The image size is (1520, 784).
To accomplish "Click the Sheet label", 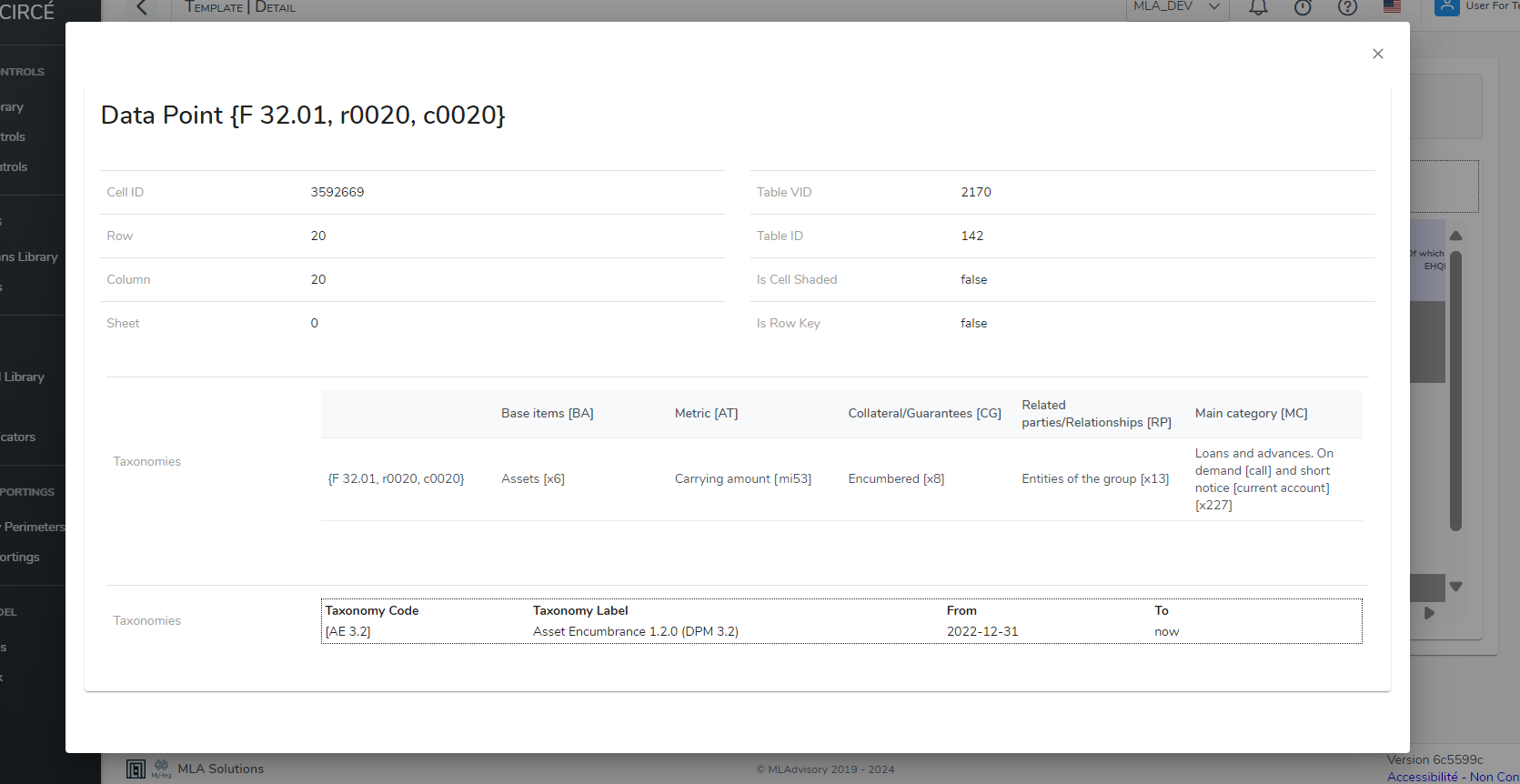I will point(123,323).
